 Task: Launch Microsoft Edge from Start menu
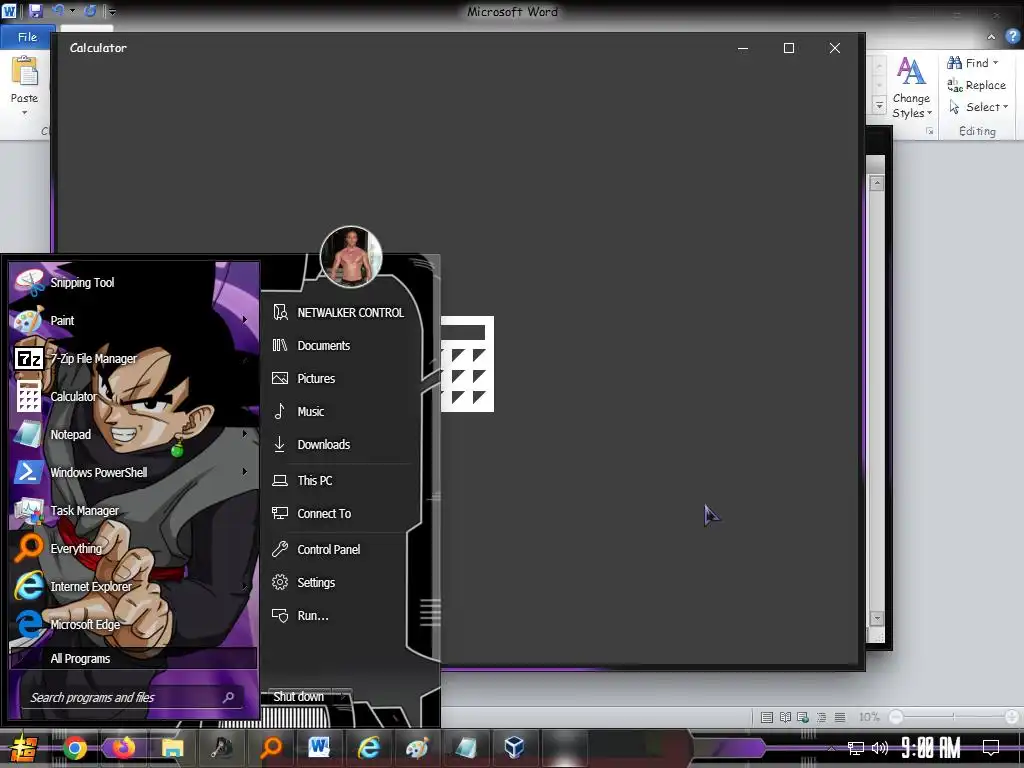(133, 624)
